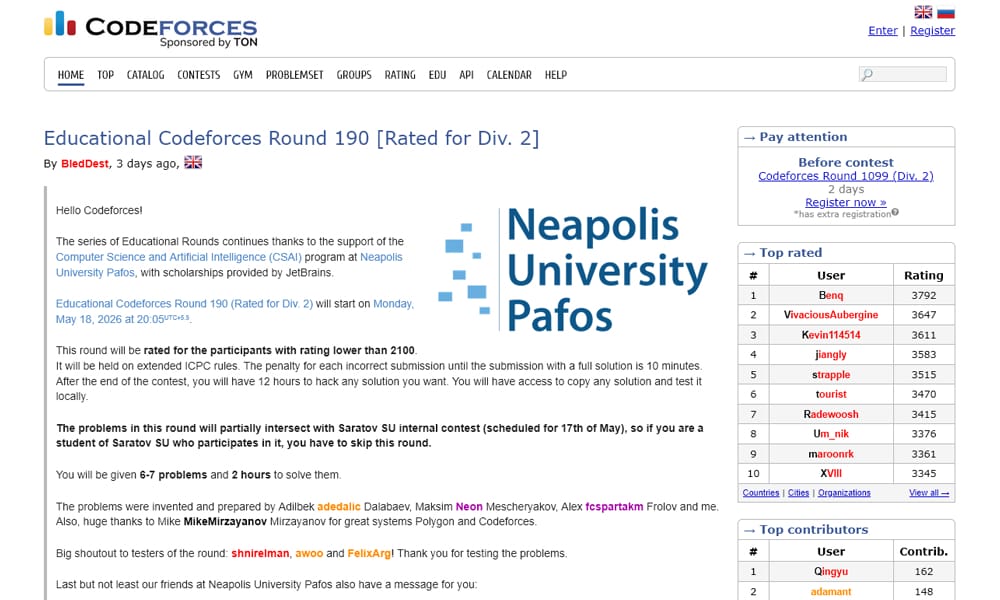This screenshot has height=600, width=1000.
Task: Open the GYM menu item
Action: coord(242,75)
